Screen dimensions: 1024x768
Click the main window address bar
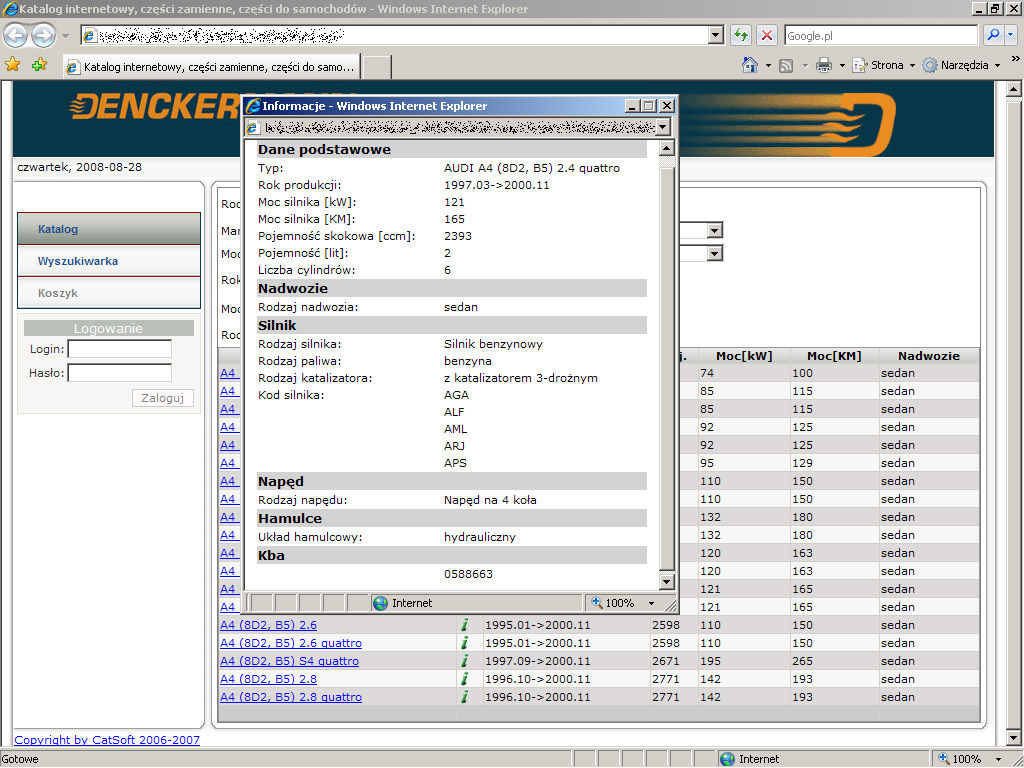click(x=395, y=35)
